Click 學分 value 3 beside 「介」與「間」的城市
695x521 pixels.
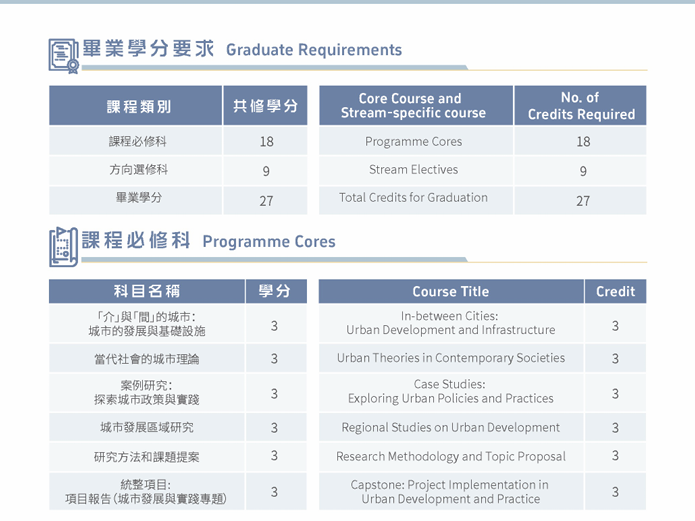276,325
